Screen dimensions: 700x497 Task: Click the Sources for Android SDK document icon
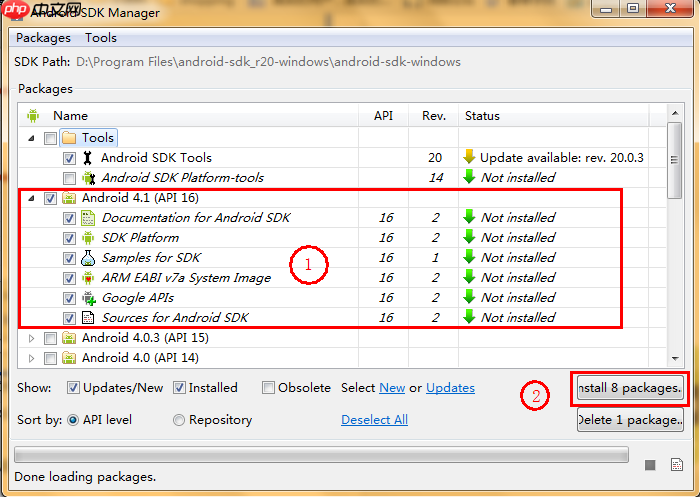click(88, 318)
